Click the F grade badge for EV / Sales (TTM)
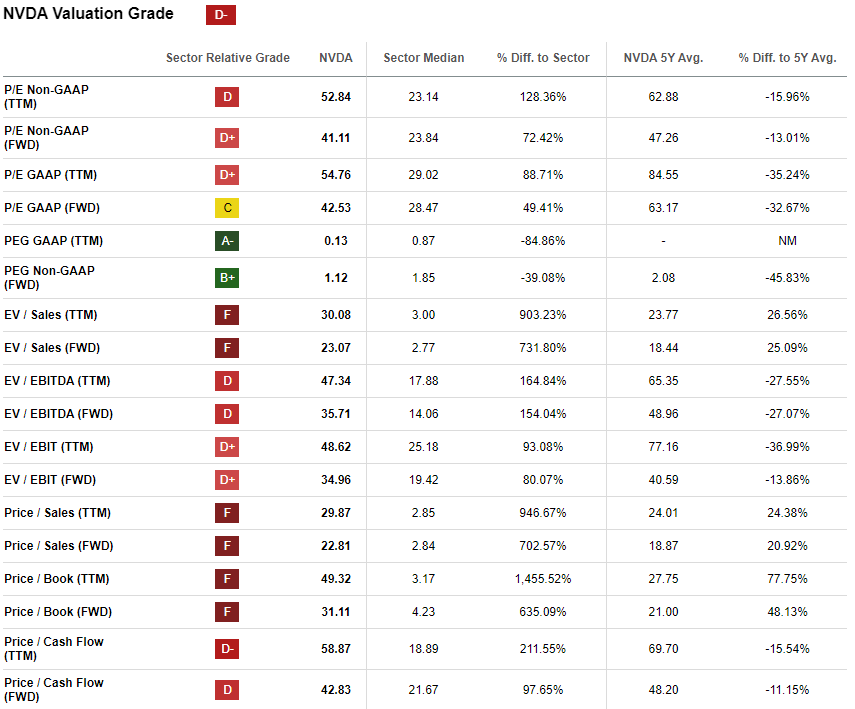The image size is (855, 709). [x=227, y=315]
